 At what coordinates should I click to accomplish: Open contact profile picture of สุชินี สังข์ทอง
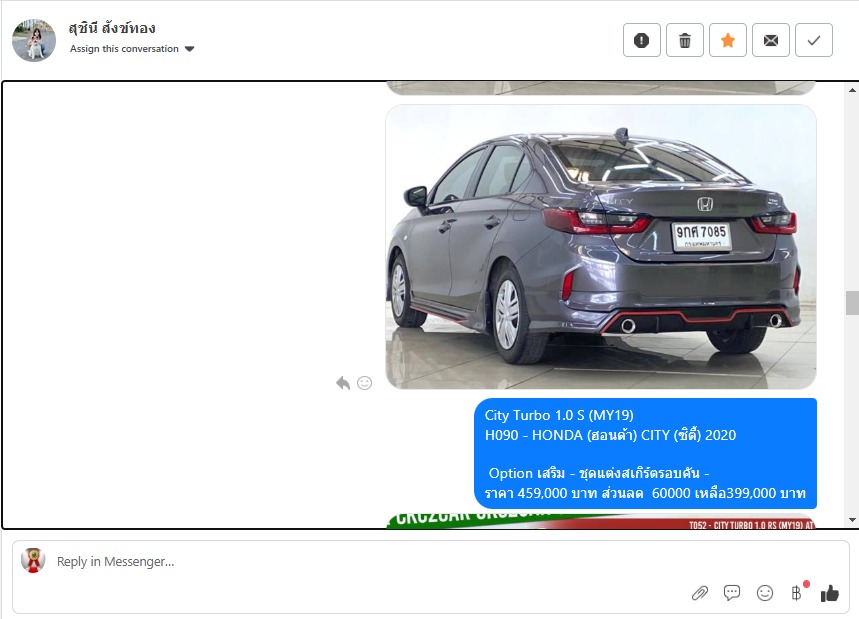click(34, 40)
